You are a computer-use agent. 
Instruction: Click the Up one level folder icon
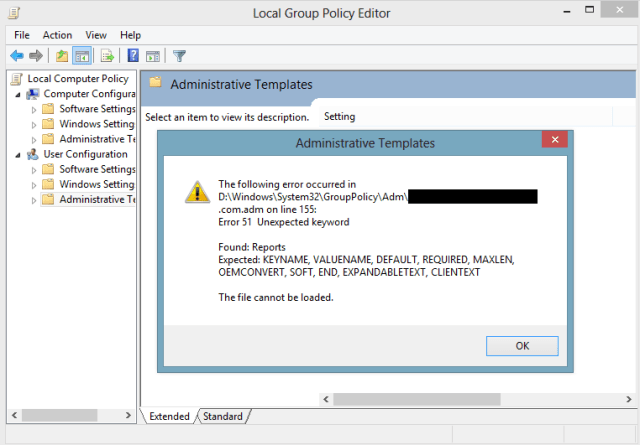pos(62,56)
